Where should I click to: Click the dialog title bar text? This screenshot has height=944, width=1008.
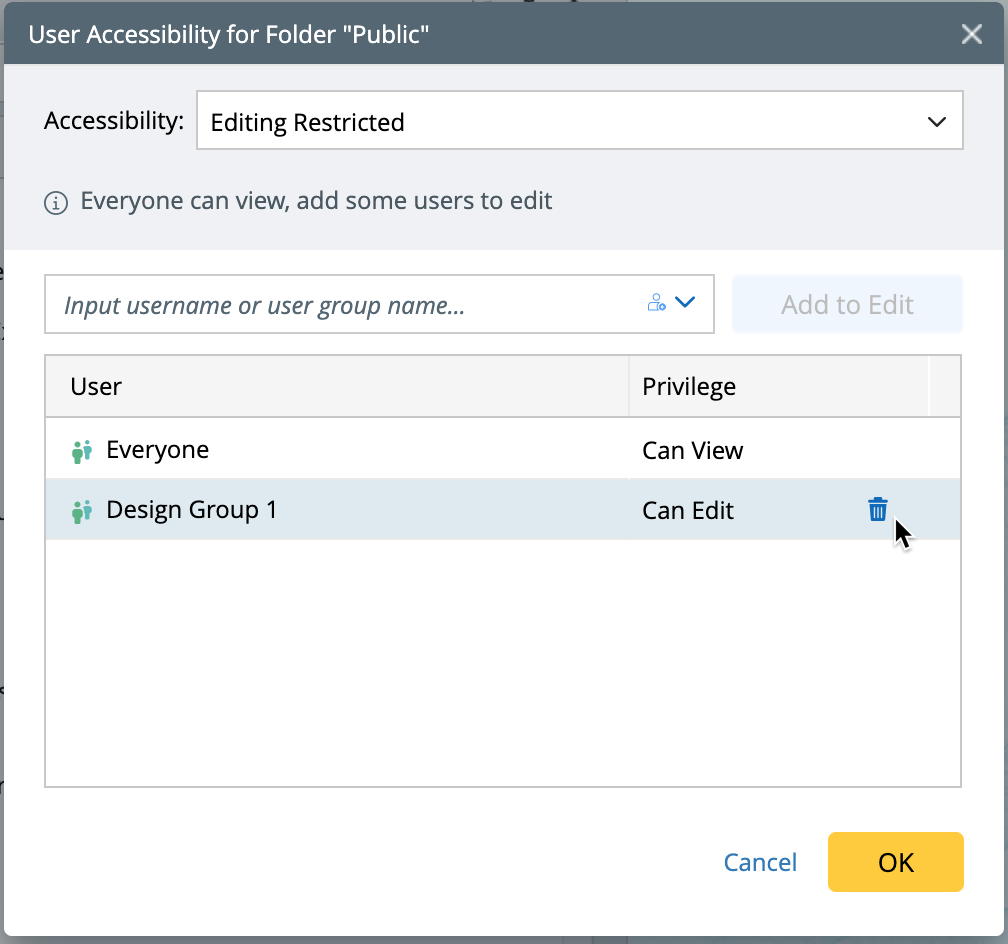pyautogui.click(x=229, y=35)
